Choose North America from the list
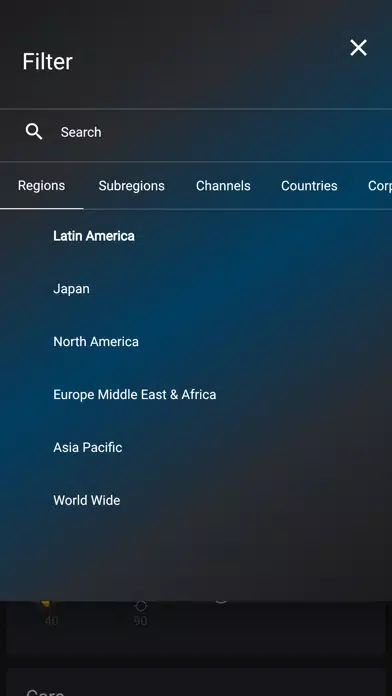 (96, 342)
